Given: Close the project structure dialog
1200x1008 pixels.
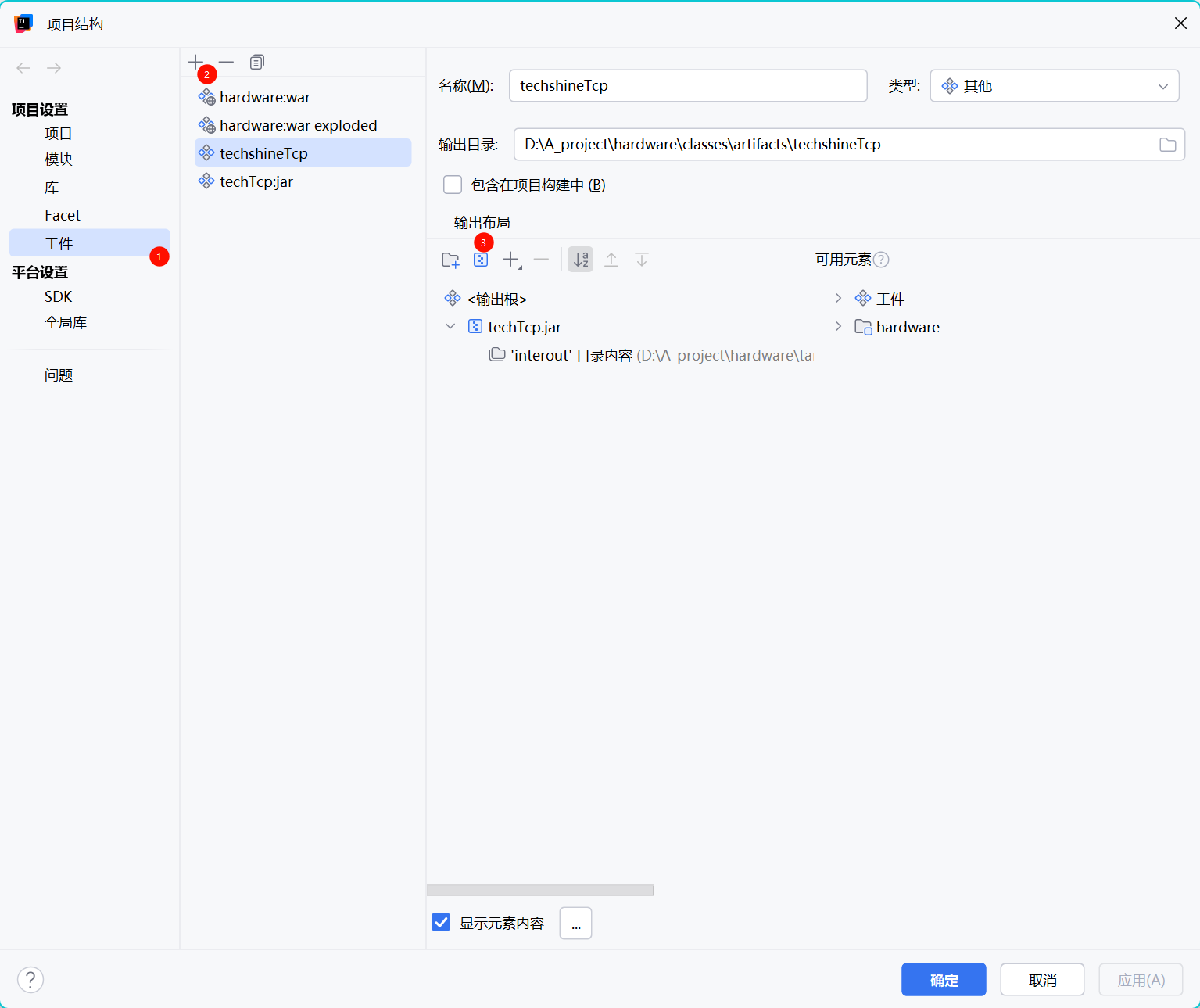Looking at the screenshot, I should click(x=1180, y=23).
